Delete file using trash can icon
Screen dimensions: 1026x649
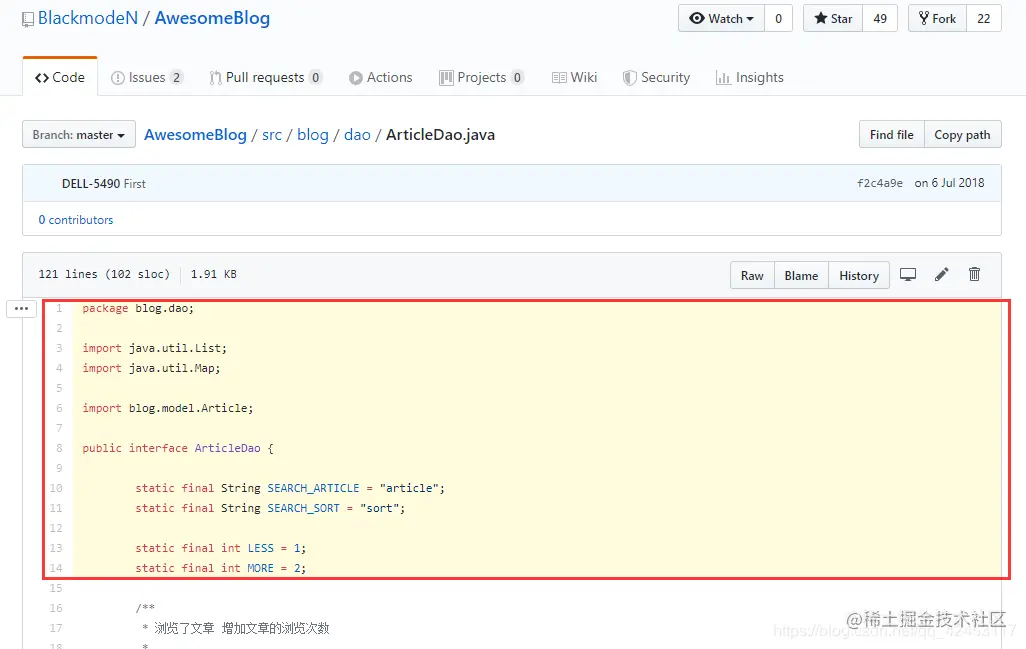pos(974,275)
